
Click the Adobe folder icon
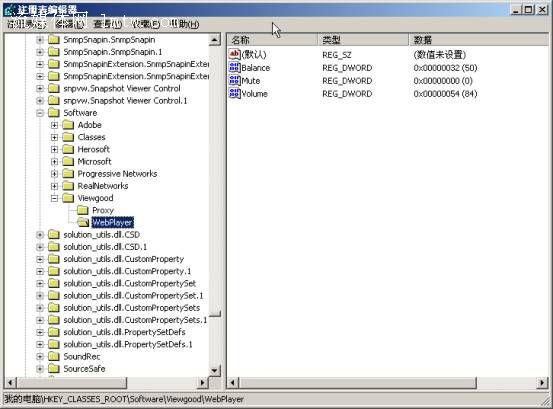(68, 125)
